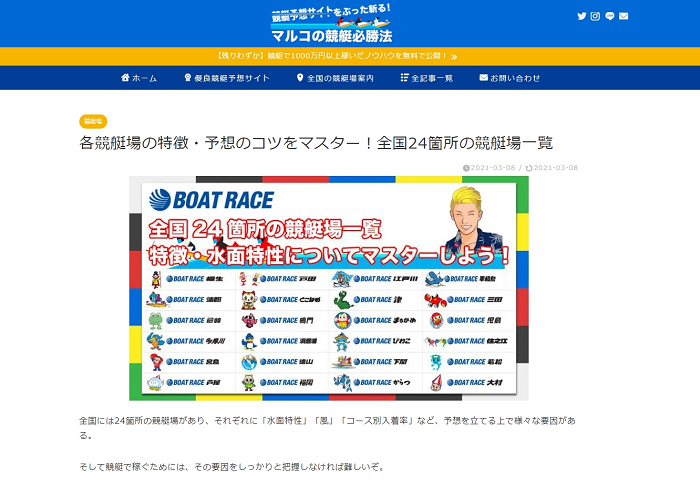Screen dimensions: 700x492
Task: Click the BOAT RACE 住之江 mascot
Action: pos(435,342)
